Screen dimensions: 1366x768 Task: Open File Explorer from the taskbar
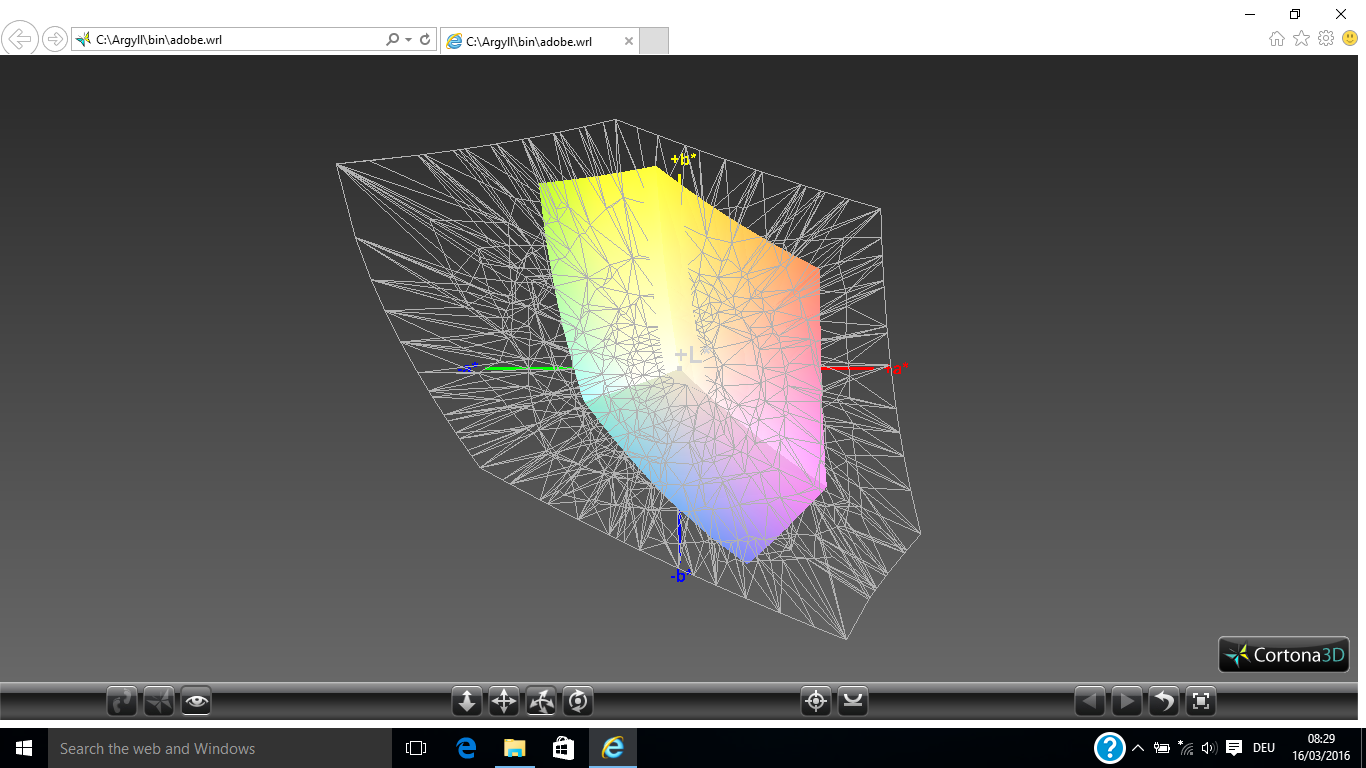514,748
